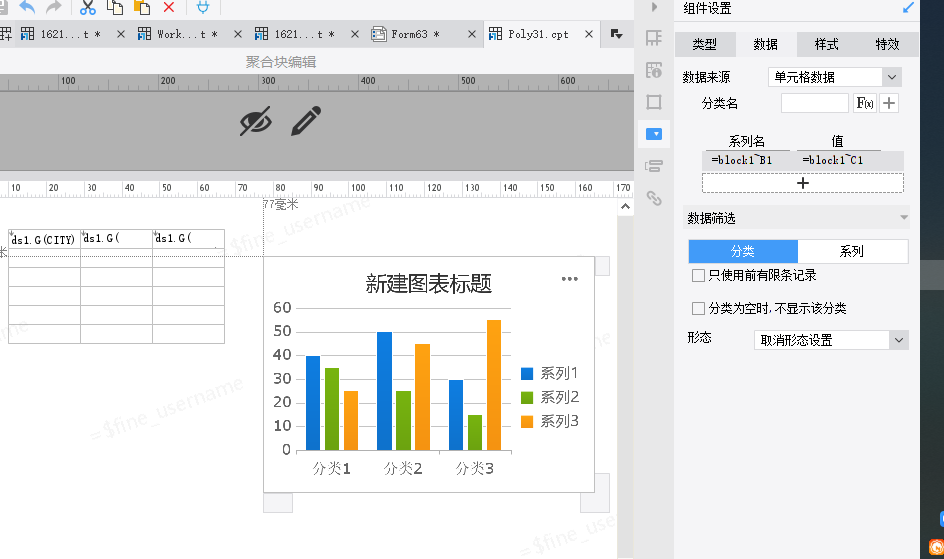944x559 pixels.
Task: Click the plus icon next to 分类名
Action: [x=889, y=103]
